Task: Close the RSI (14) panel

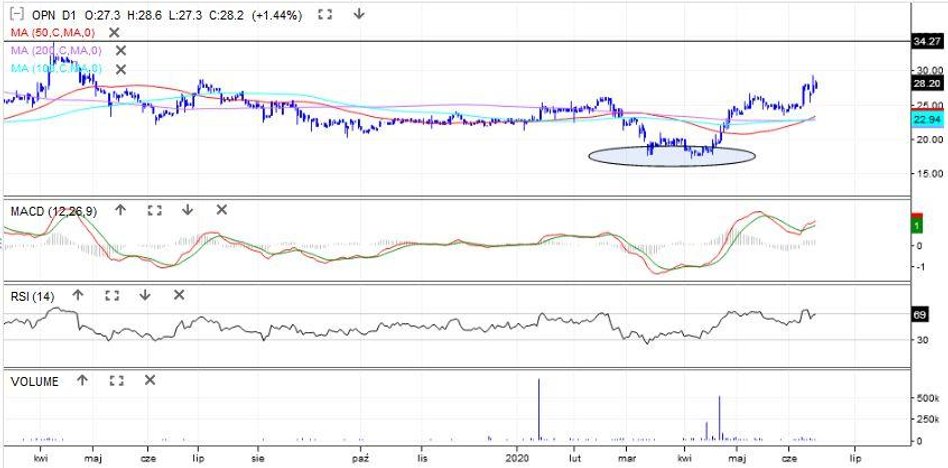Action: point(179,295)
